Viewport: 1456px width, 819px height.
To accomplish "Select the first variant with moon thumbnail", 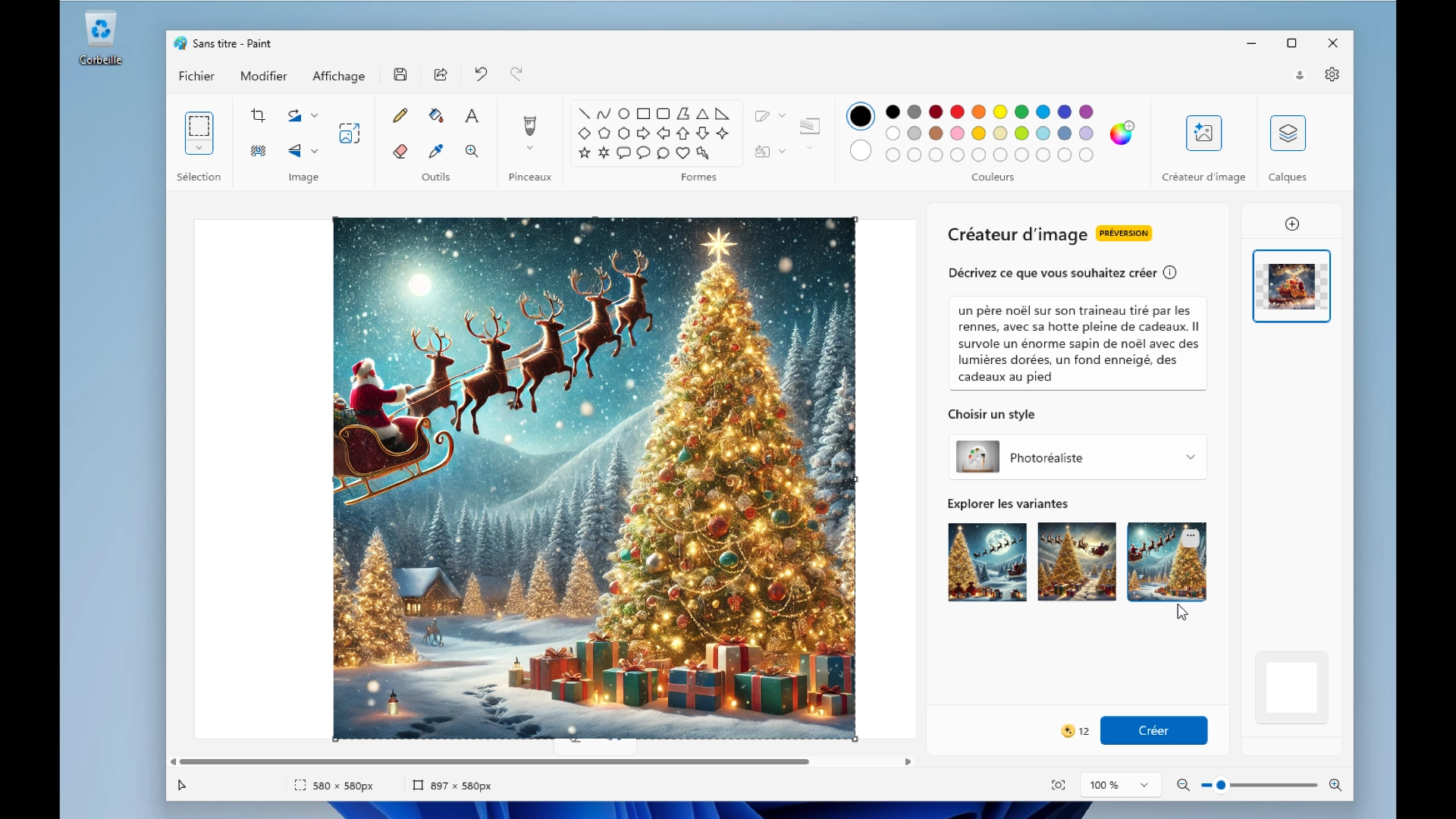I will tap(987, 562).
